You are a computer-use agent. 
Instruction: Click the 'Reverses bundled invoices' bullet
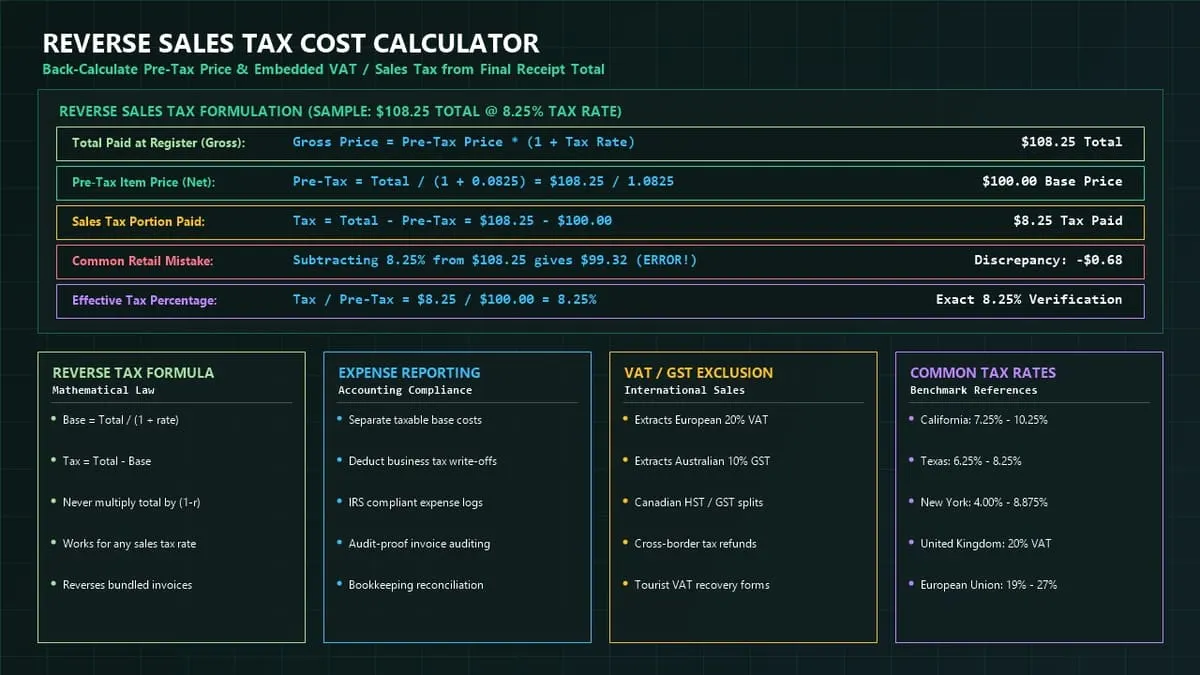pyautogui.click(x=127, y=584)
